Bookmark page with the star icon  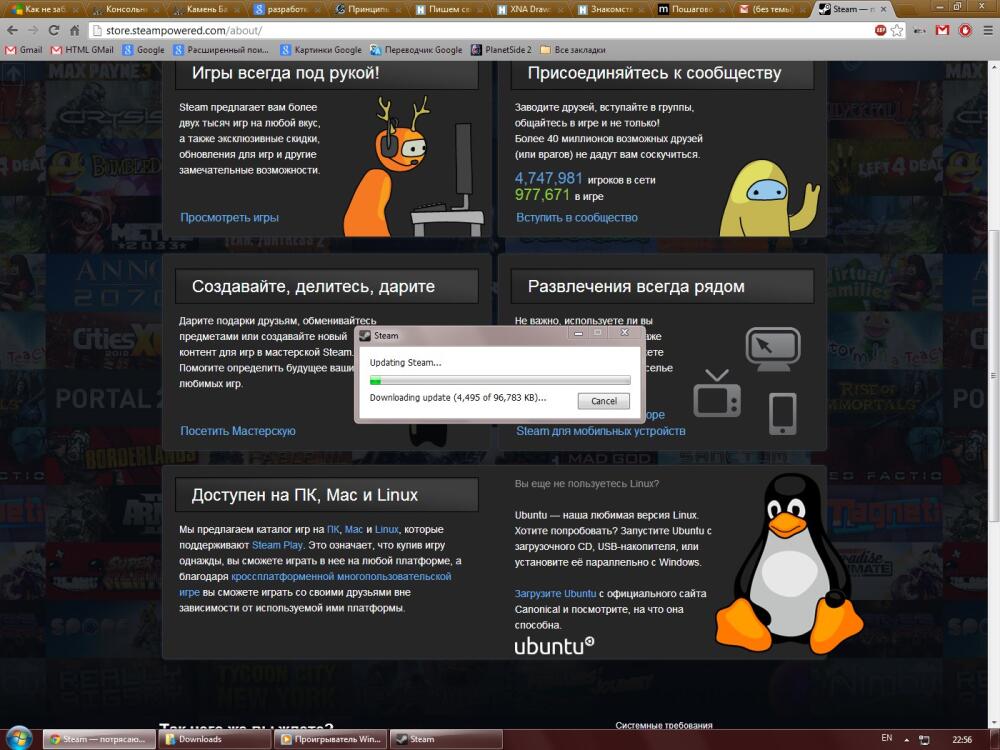897,30
